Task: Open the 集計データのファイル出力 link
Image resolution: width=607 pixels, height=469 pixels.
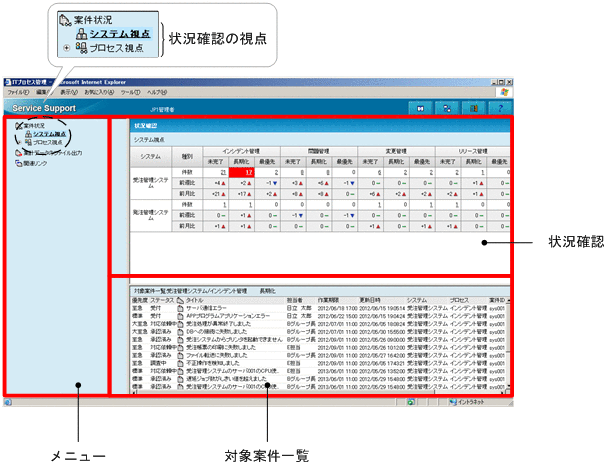Action: click(53, 153)
